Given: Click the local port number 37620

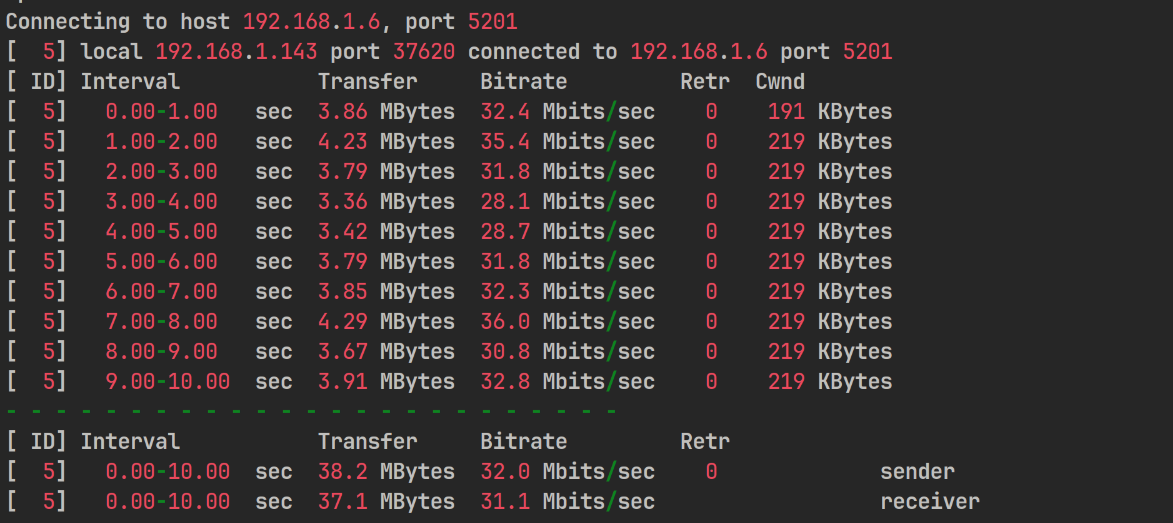Looking at the screenshot, I should pos(424,52).
